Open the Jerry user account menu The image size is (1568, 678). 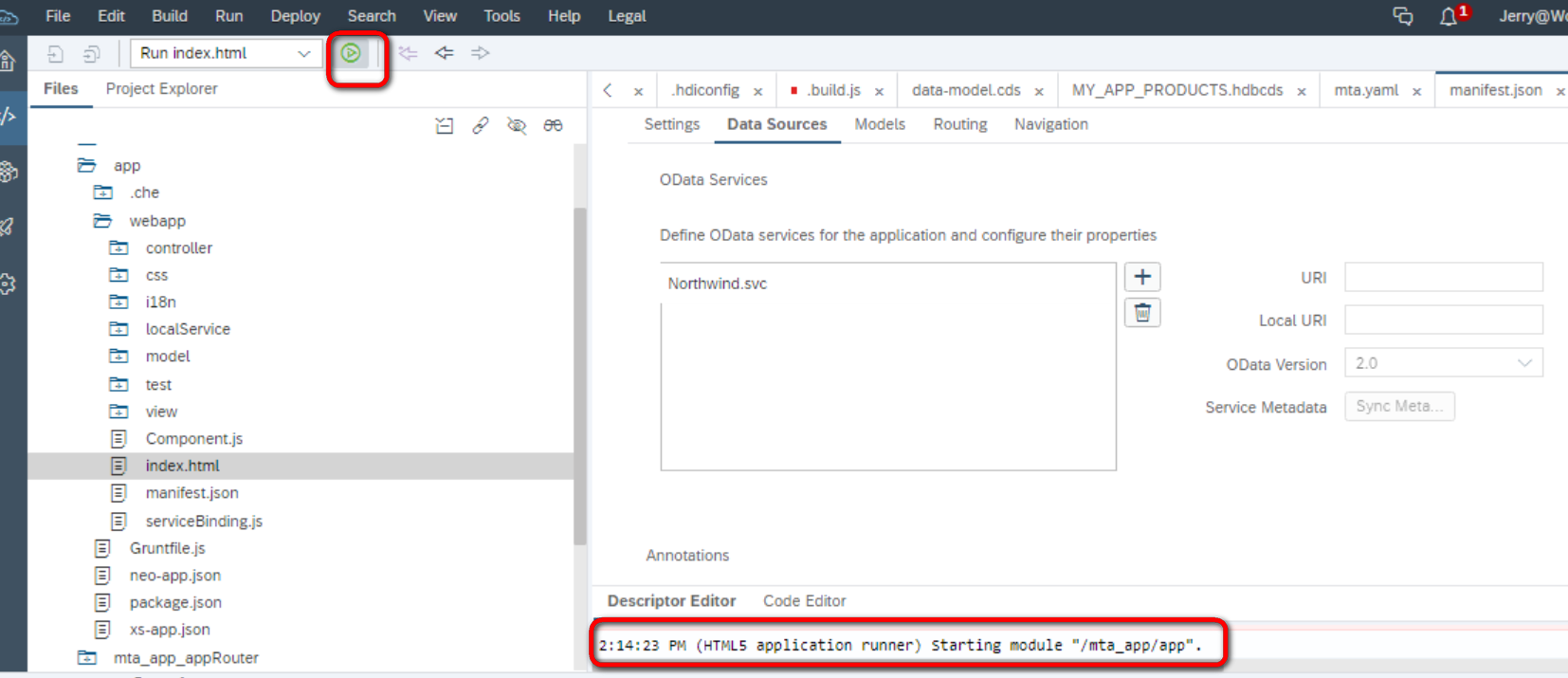pyautogui.click(x=1533, y=16)
